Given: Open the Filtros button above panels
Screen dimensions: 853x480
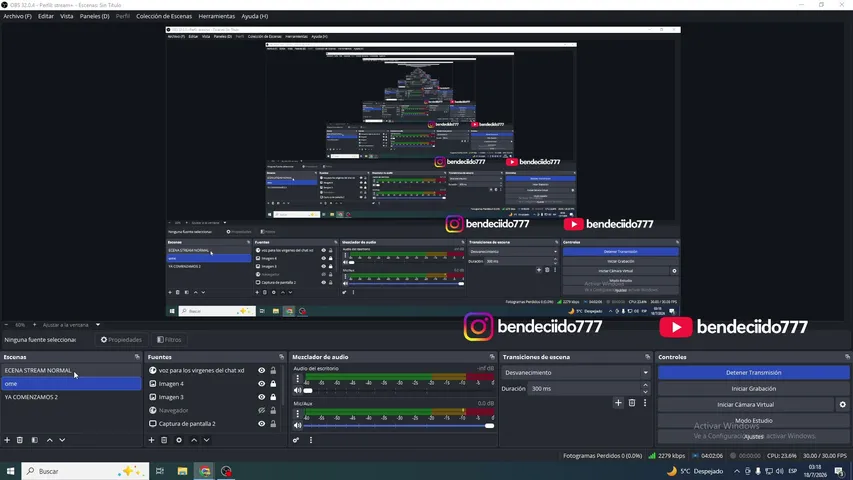Looking at the screenshot, I should pos(169,340).
